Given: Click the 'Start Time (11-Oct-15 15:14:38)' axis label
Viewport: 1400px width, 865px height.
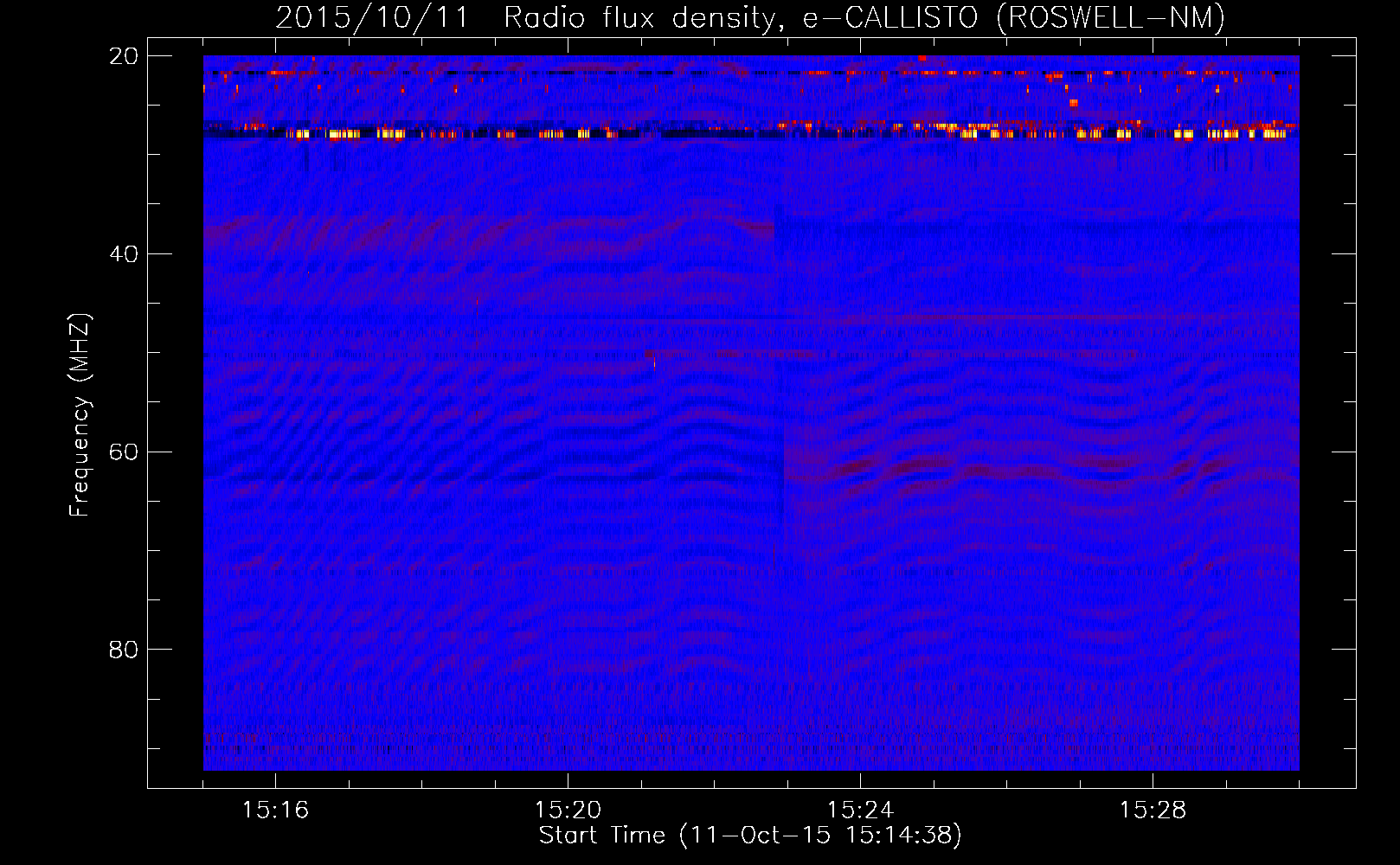Looking at the screenshot, I should pyautogui.click(x=750, y=836).
